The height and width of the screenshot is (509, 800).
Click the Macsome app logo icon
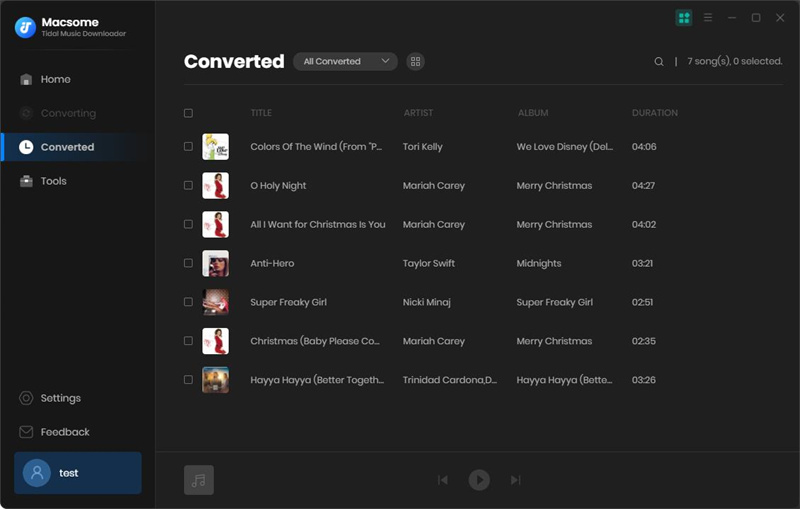click(x=25, y=28)
